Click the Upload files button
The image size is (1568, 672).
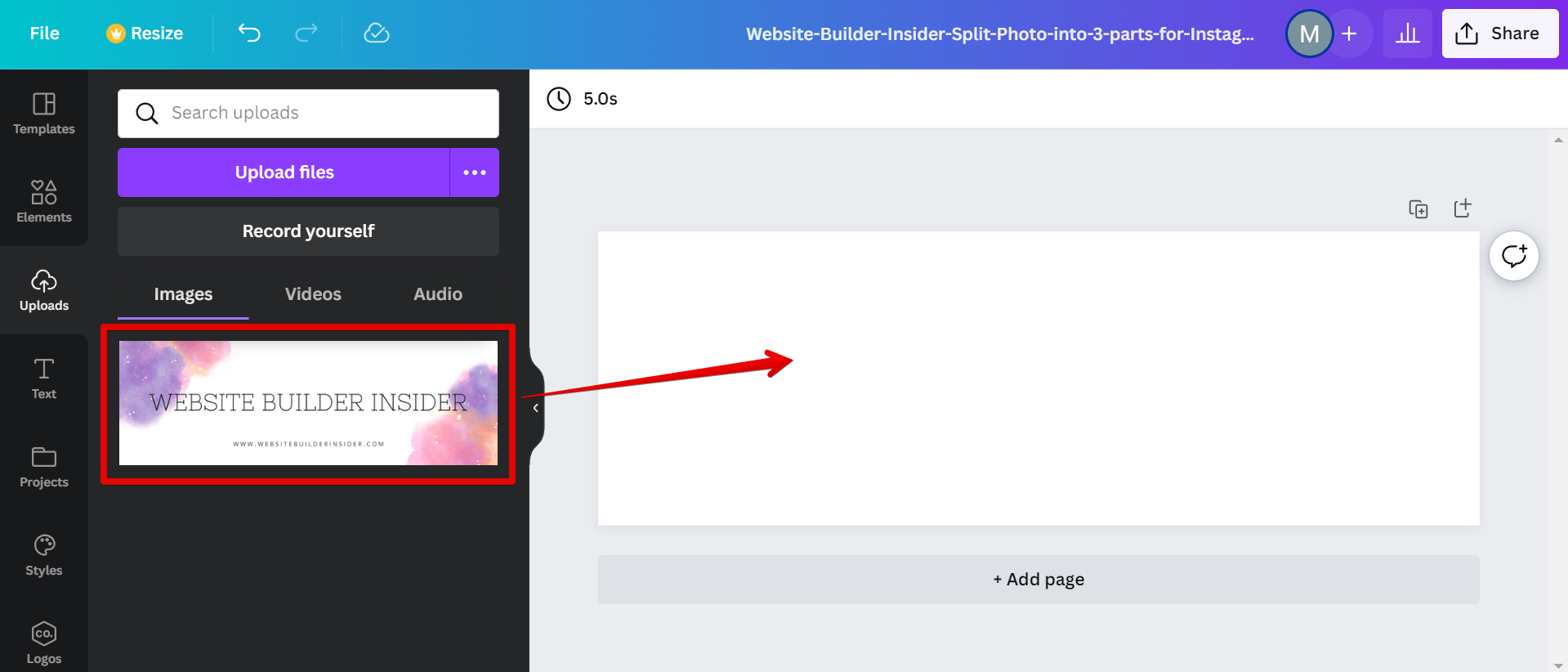(284, 172)
